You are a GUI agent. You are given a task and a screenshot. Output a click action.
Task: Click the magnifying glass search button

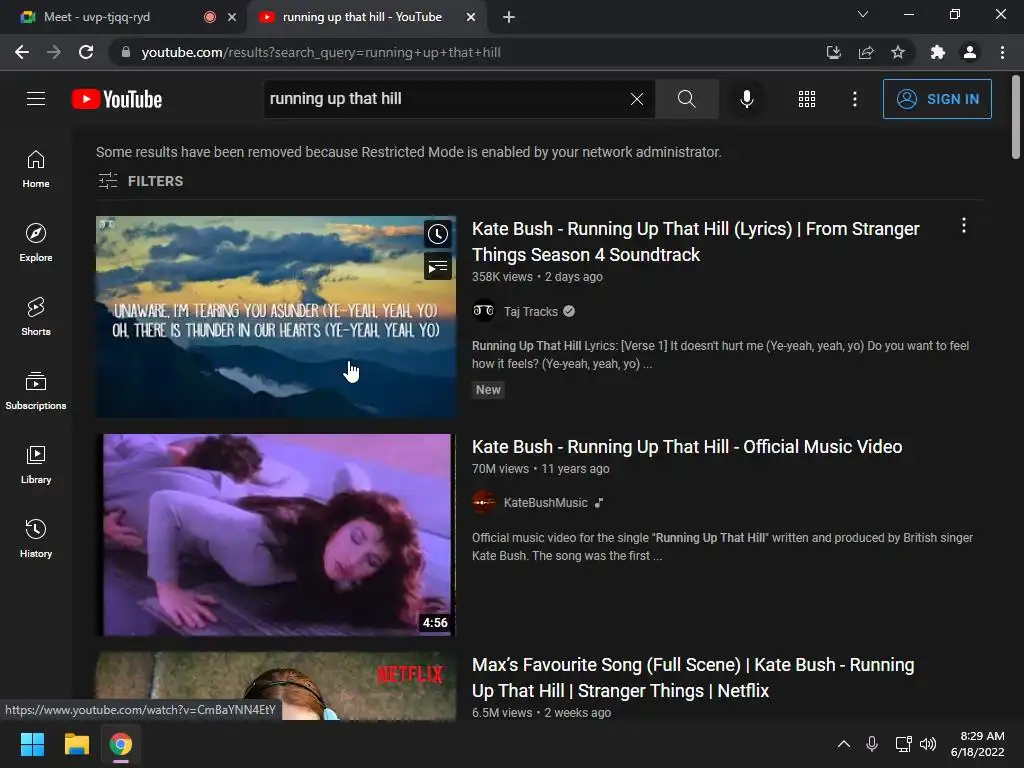[686, 99]
